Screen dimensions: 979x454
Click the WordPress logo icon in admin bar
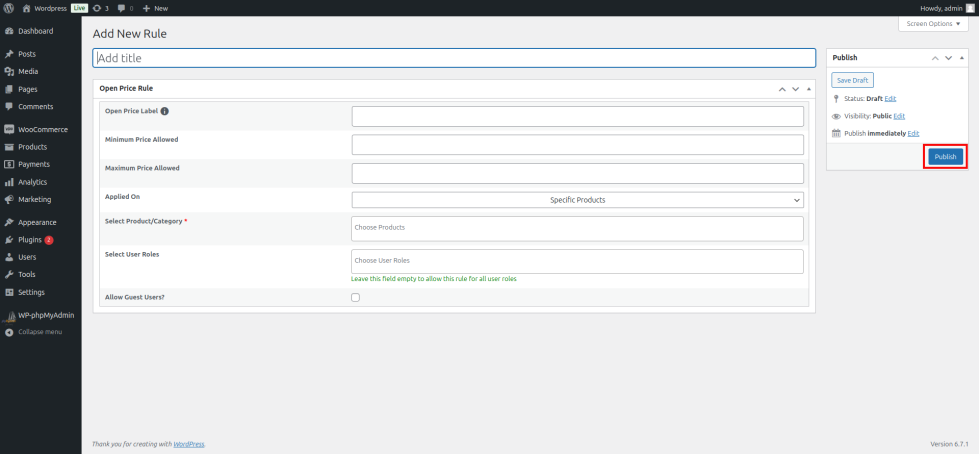(8, 7)
